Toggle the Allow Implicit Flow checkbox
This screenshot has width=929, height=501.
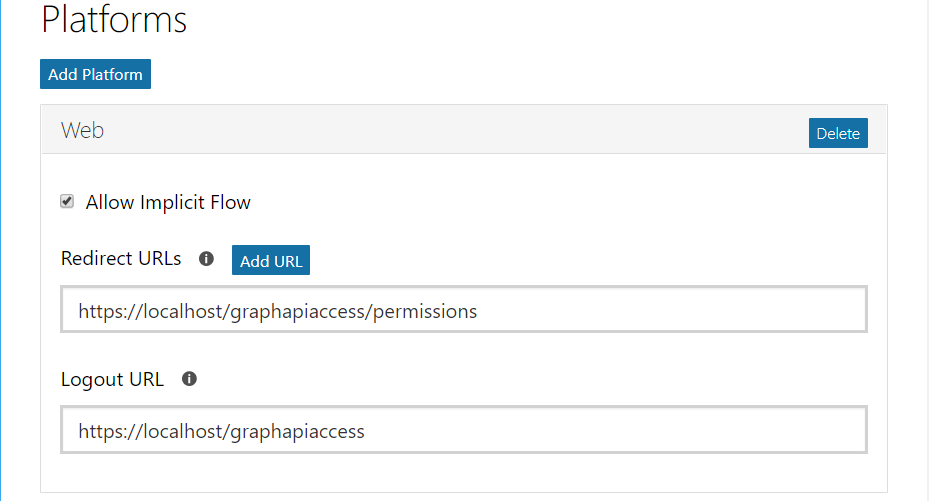click(67, 201)
